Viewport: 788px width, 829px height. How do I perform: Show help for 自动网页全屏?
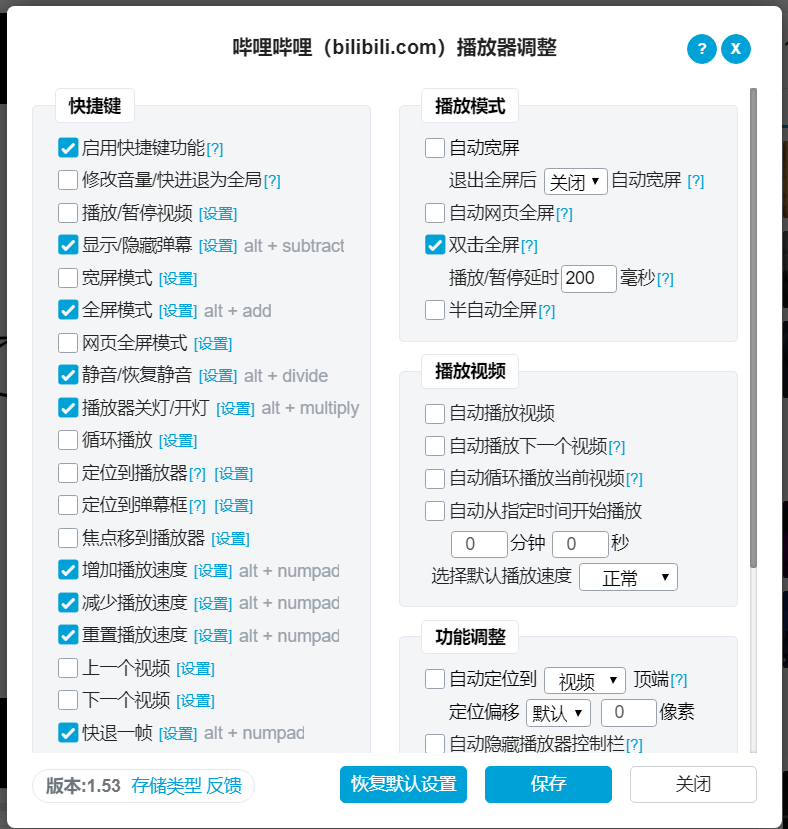564,214
